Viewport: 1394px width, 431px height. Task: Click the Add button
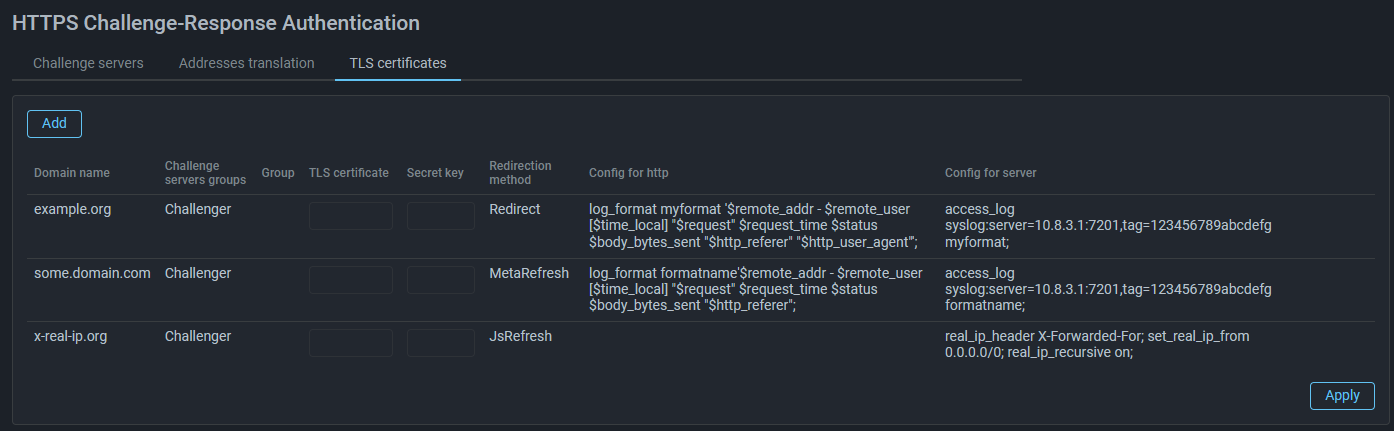pyautogui.click(x=54, y=123)
